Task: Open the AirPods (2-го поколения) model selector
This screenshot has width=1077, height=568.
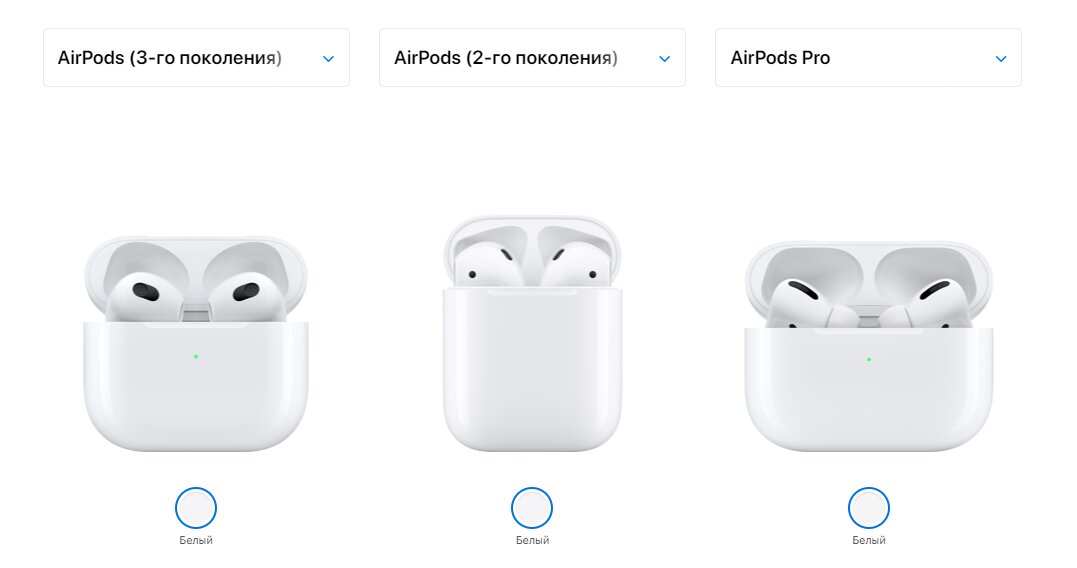Action: tap(532, 58)
